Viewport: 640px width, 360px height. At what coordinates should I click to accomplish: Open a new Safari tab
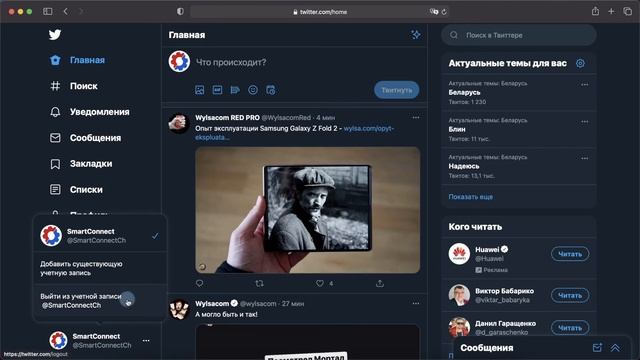pyautogui.click(x=611, y=11)
